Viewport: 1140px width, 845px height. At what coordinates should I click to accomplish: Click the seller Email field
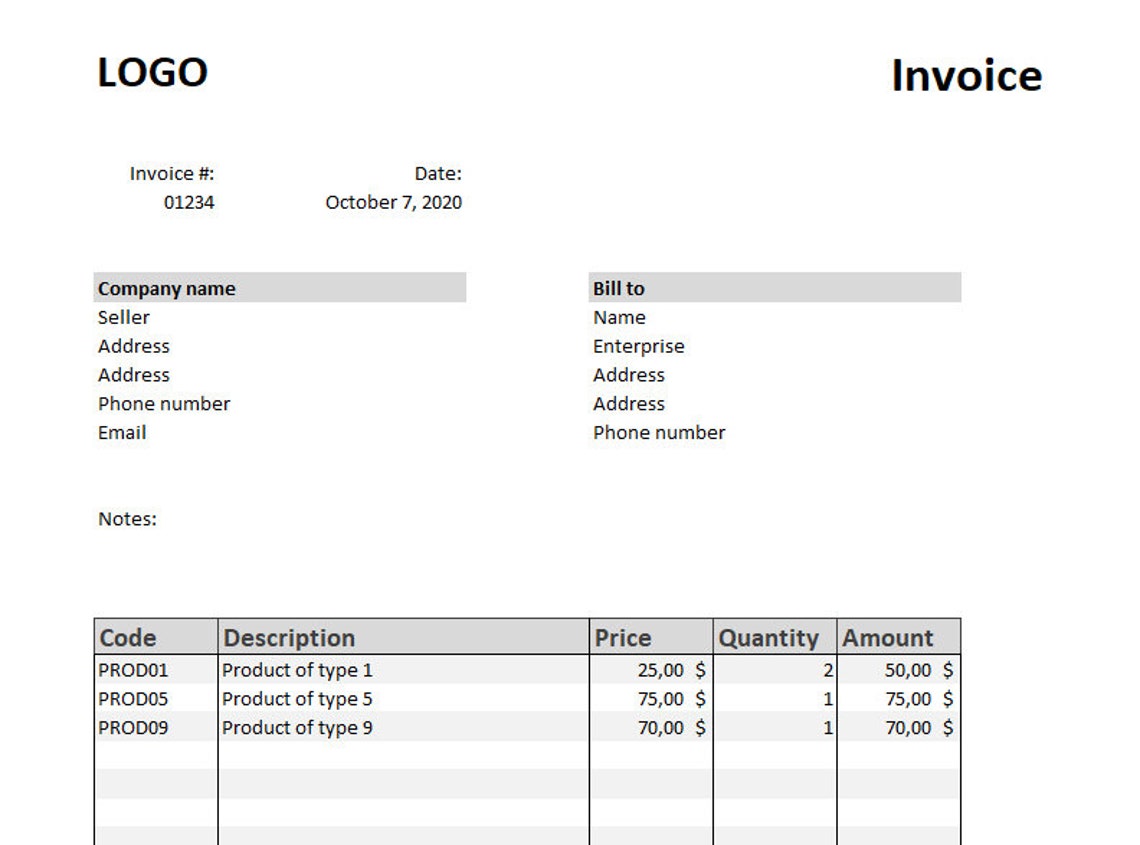coord(121,432)
